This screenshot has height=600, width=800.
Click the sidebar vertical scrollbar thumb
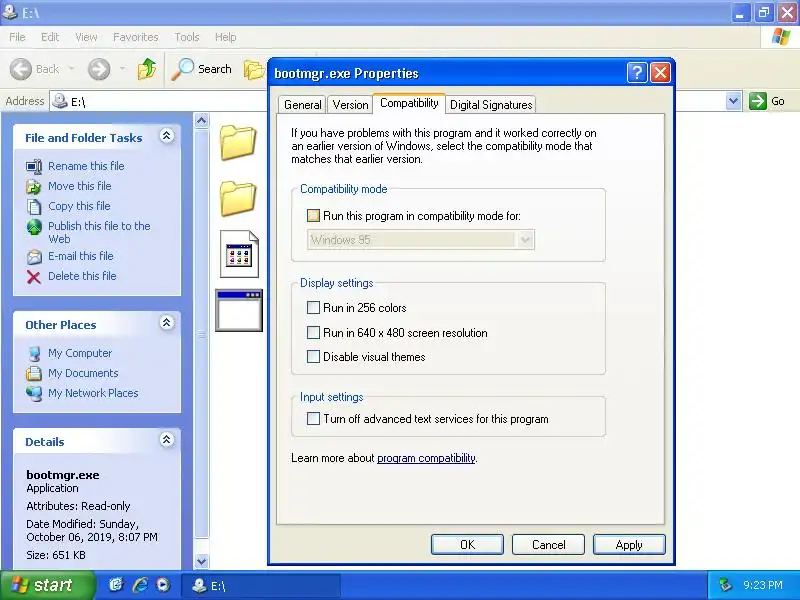click(202, 334)
